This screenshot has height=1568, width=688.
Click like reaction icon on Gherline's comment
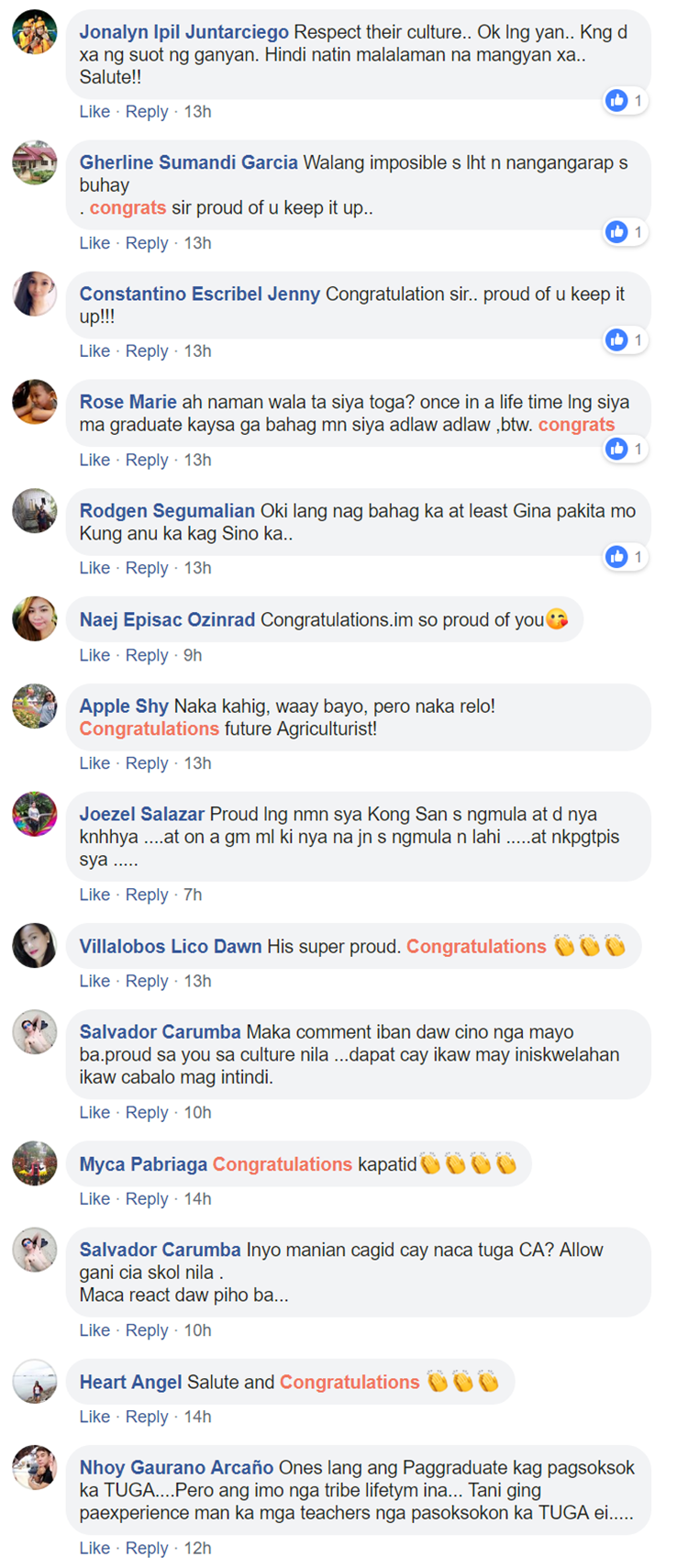coord(616,232)
